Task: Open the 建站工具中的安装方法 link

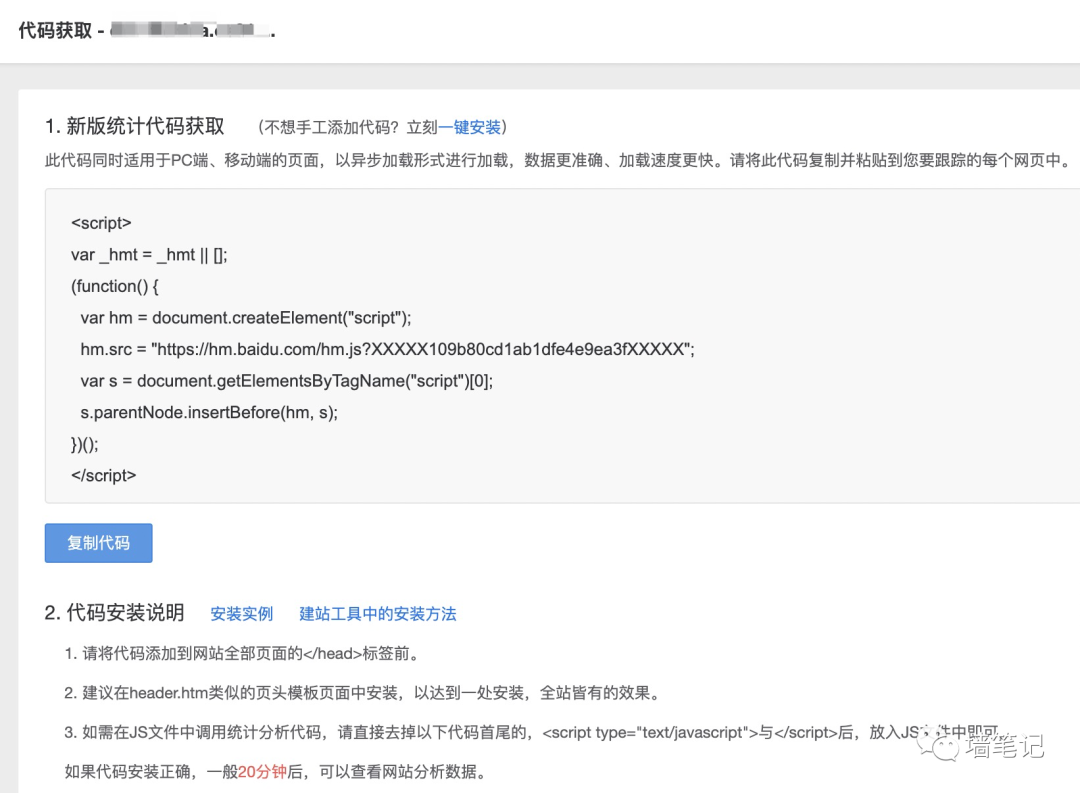Action: point(377,614)
